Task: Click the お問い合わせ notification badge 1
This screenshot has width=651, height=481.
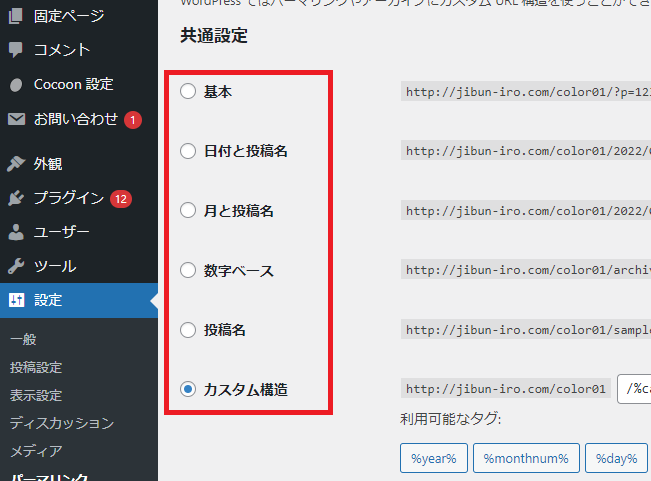Action: (x=133, y=120)
